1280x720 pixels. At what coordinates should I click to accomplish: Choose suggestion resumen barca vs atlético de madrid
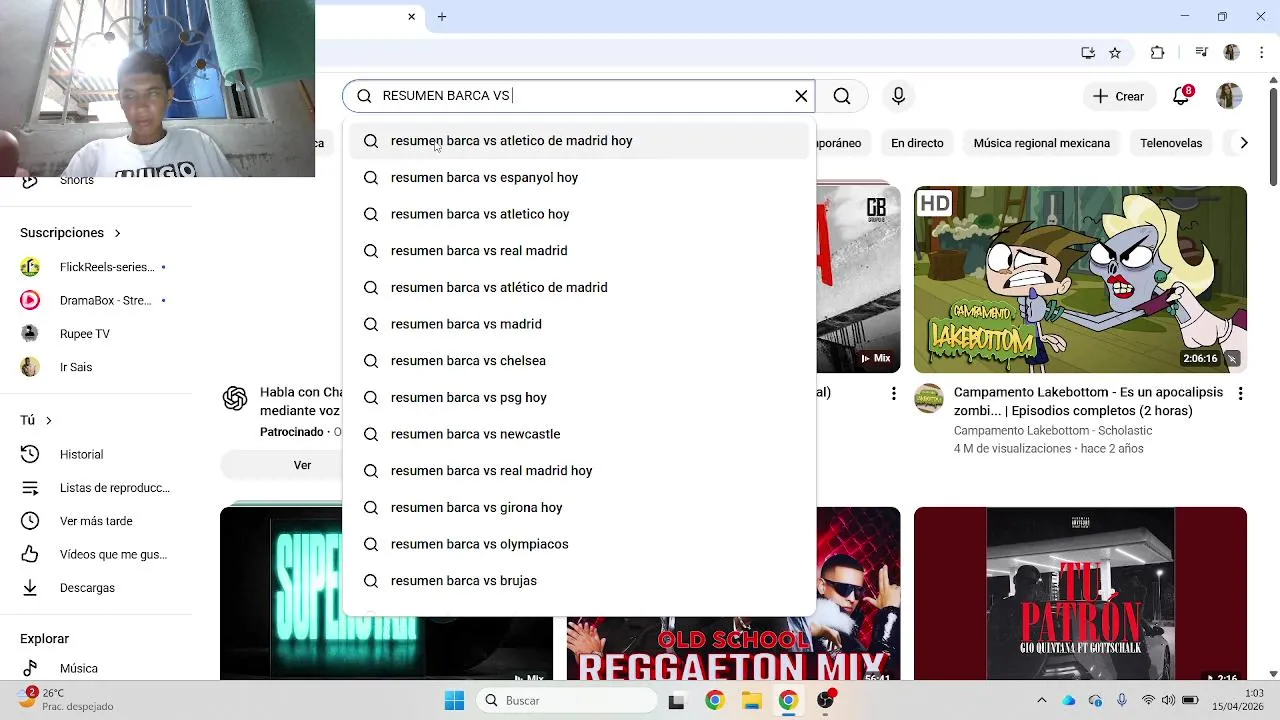(579, 288)
